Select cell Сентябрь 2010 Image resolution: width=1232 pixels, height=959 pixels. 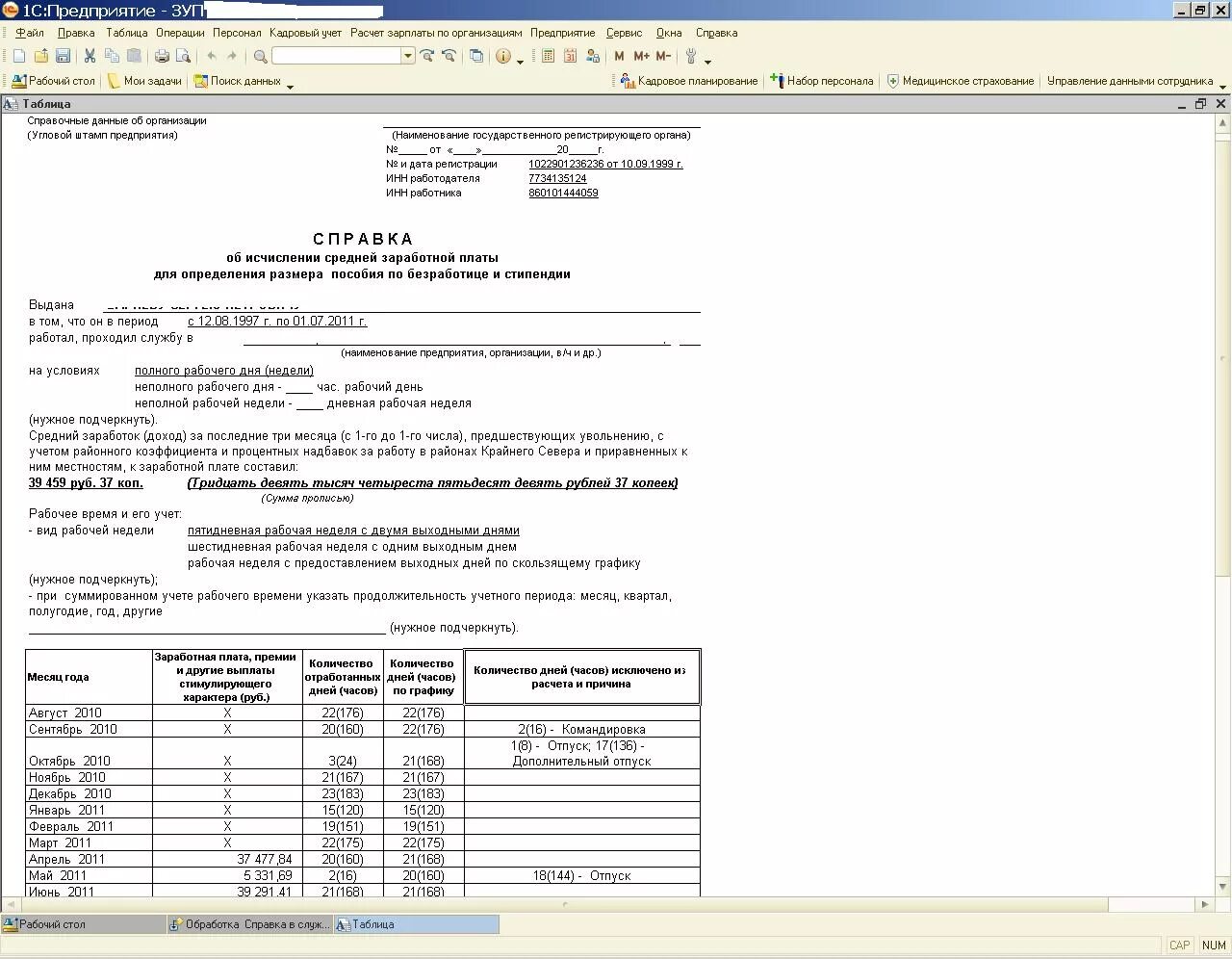pos(89,729)
